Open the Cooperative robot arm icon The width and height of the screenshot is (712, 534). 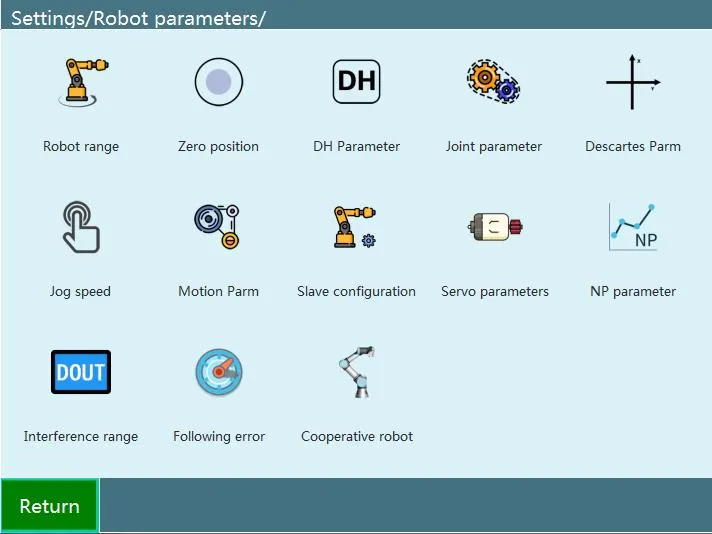pos(357,372)
